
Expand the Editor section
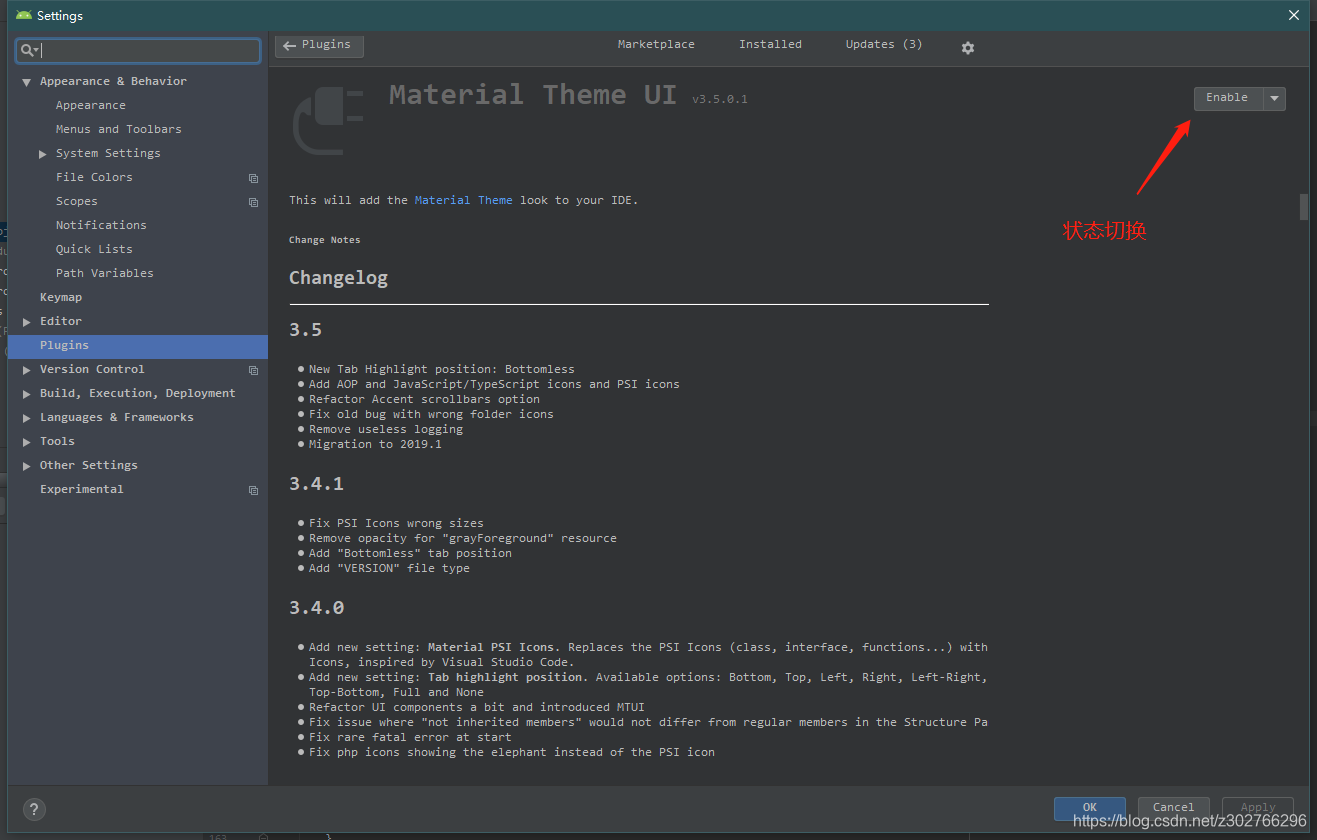click(x=27, y=322)
